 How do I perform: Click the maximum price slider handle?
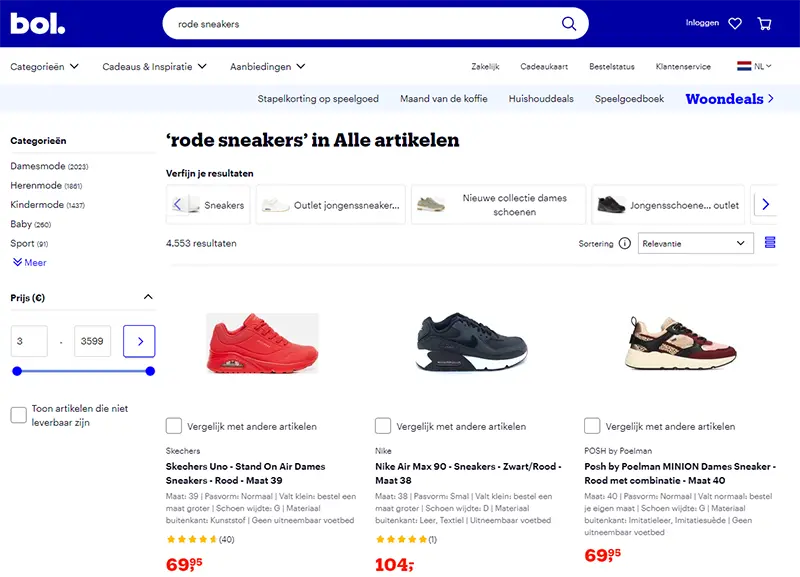150,371
